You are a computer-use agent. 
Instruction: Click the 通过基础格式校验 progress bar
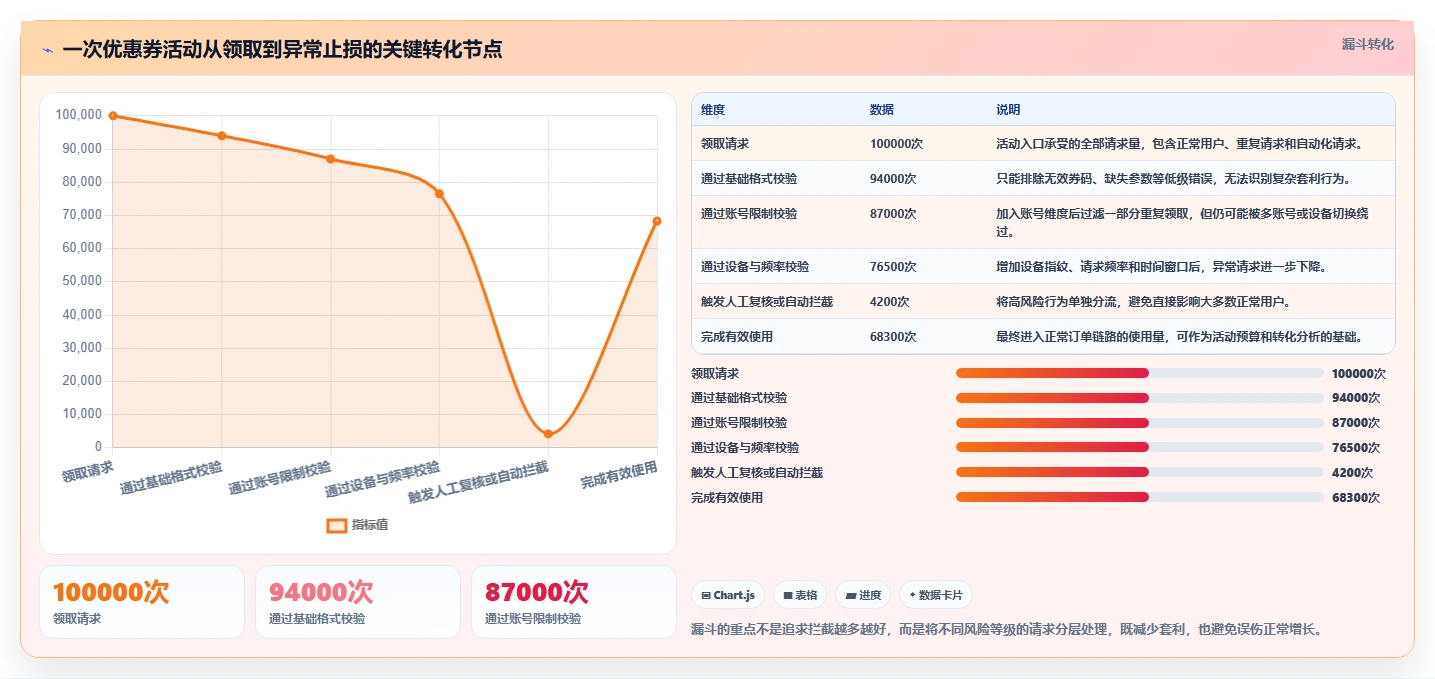1140,398
